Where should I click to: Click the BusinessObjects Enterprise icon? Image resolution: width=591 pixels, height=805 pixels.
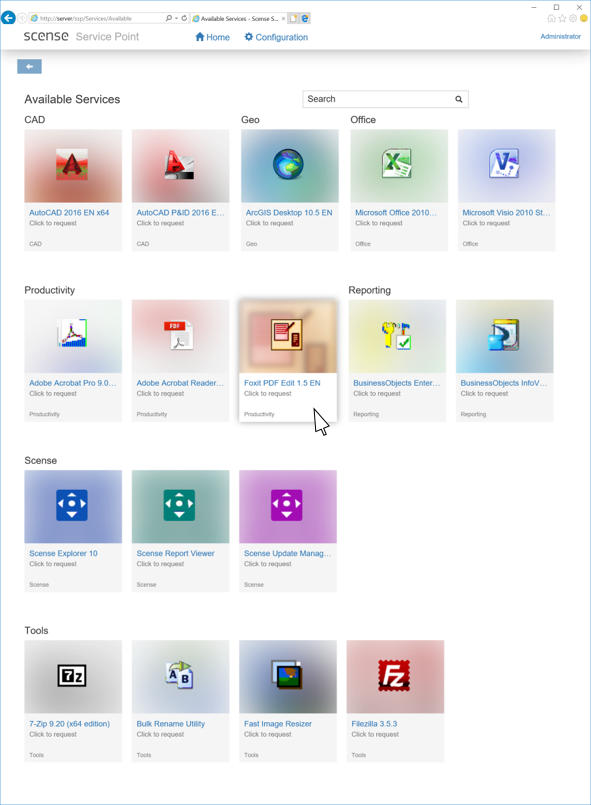396,335
